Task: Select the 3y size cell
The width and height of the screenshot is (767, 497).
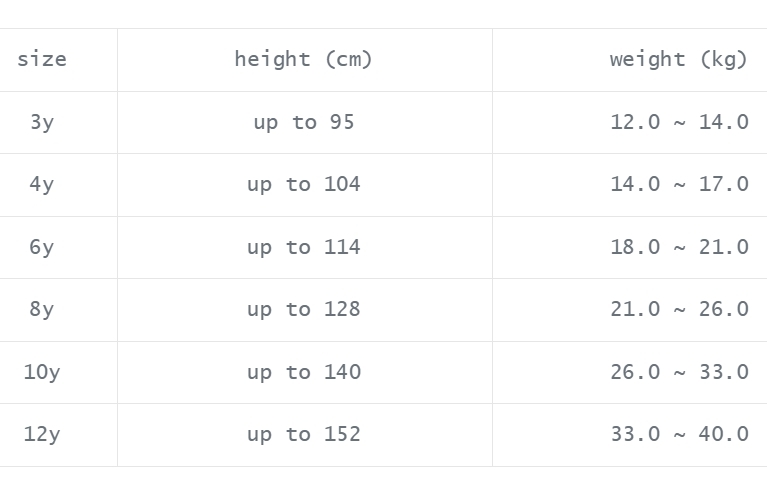Action: pos(42,122)
